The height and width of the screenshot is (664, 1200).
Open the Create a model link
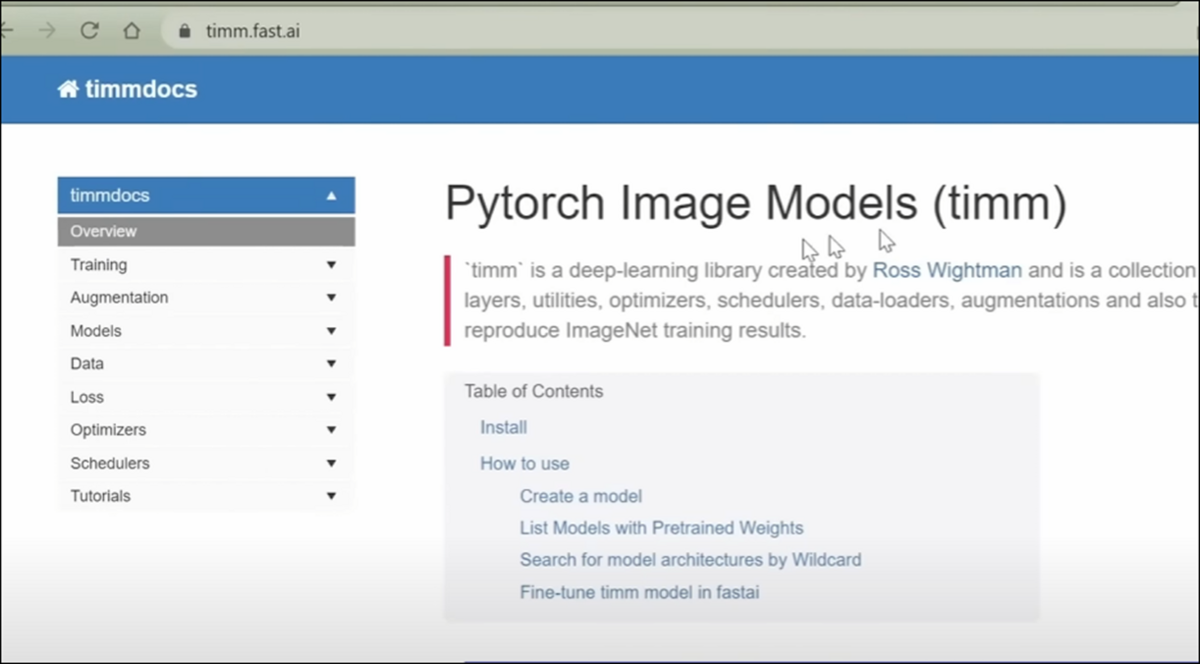tap(580, 496)
